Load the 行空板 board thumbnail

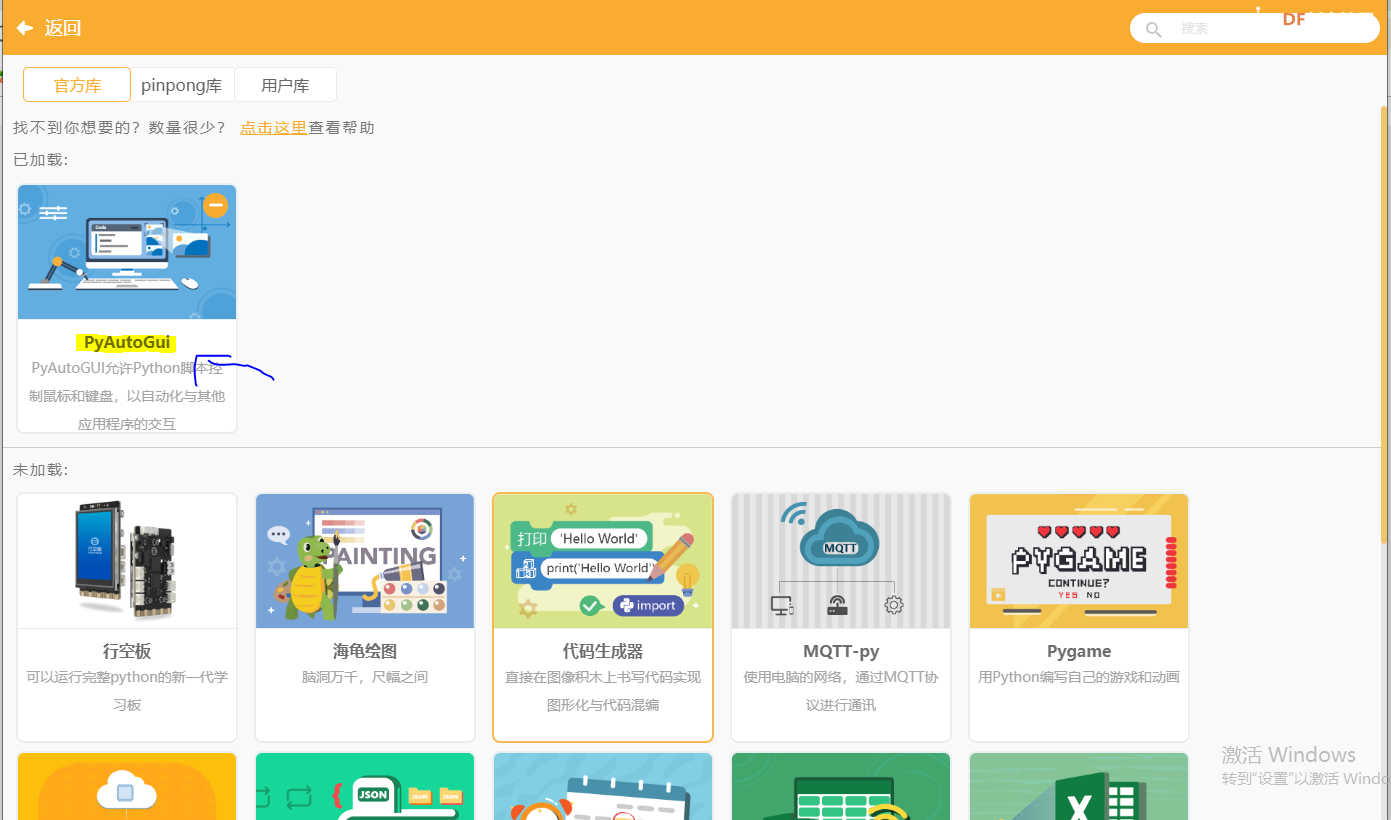tap(127, 561)
